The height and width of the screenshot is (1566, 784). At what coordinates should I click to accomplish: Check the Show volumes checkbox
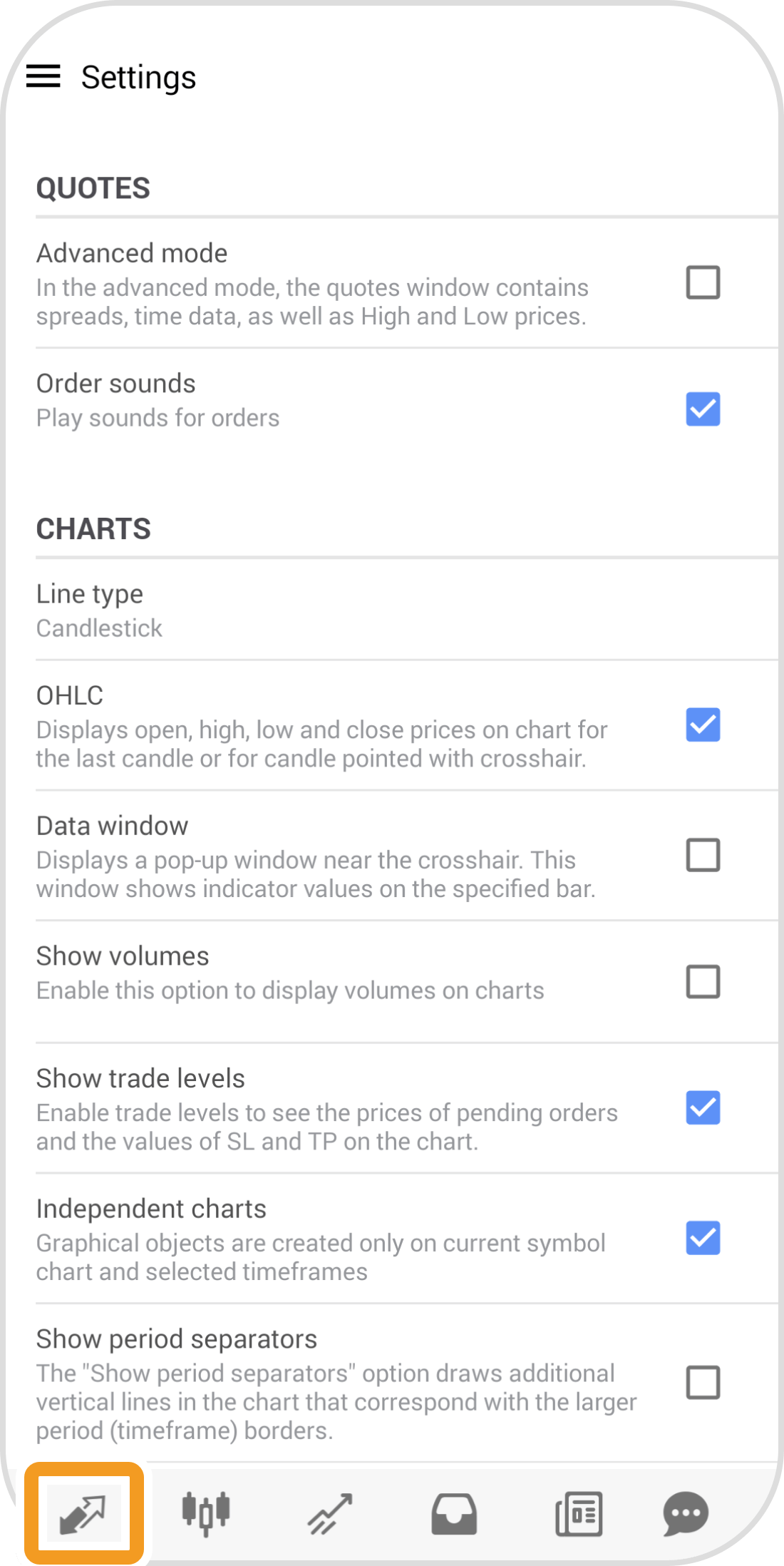(703, 982)
